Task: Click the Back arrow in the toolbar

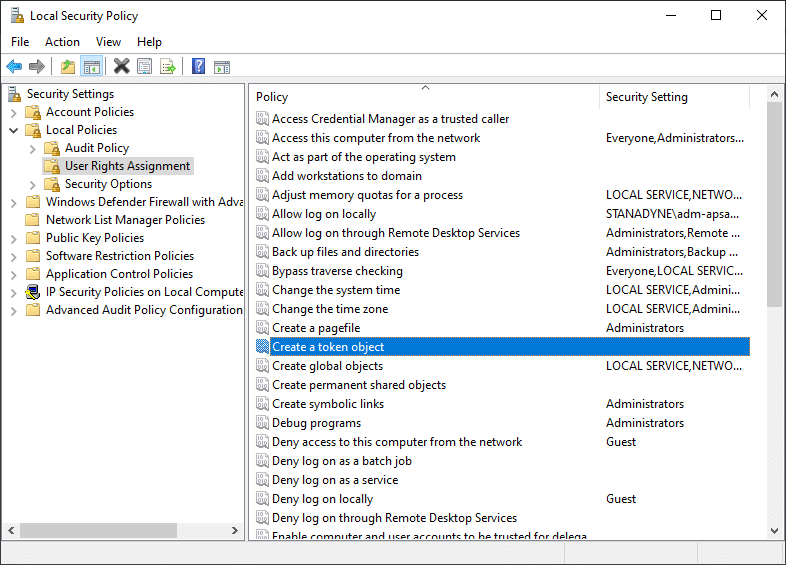Action: 14,67
